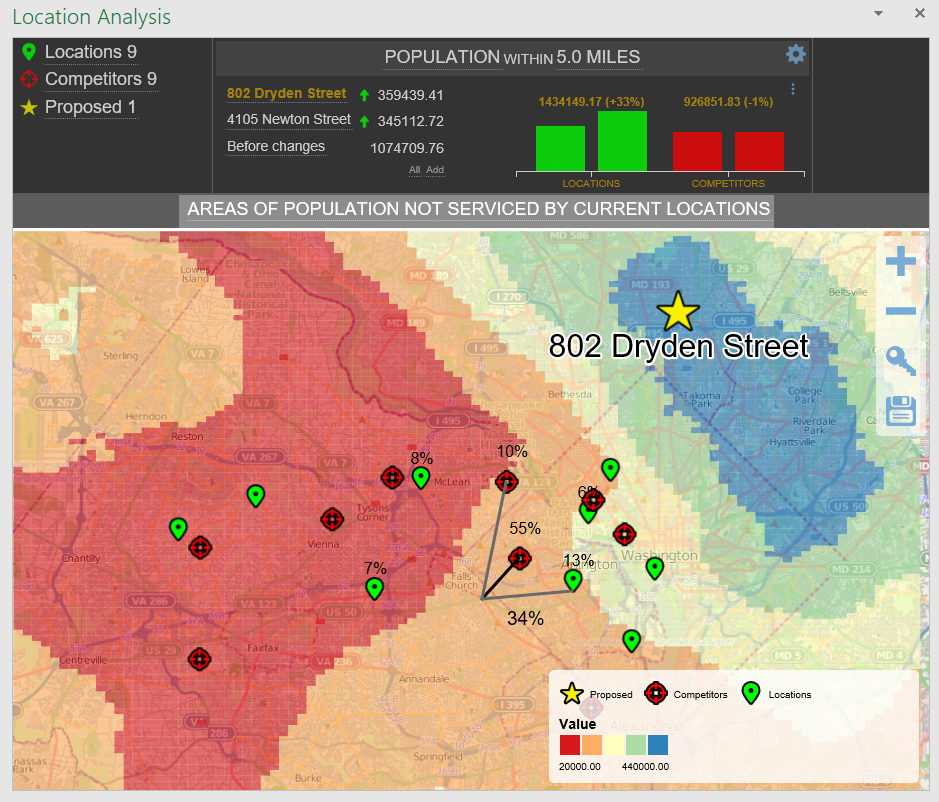This screenshot has height=802, width=939.
Task: Click the map search magnifier icon
Action: coord(900,361)
